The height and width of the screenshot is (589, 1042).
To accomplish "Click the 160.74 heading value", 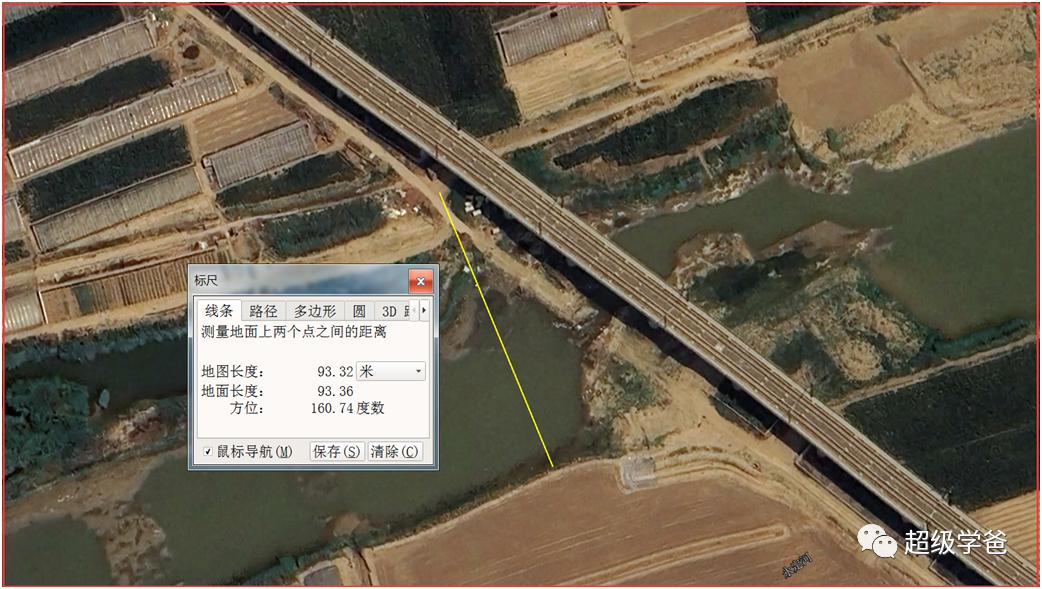I will click(331, 408).
